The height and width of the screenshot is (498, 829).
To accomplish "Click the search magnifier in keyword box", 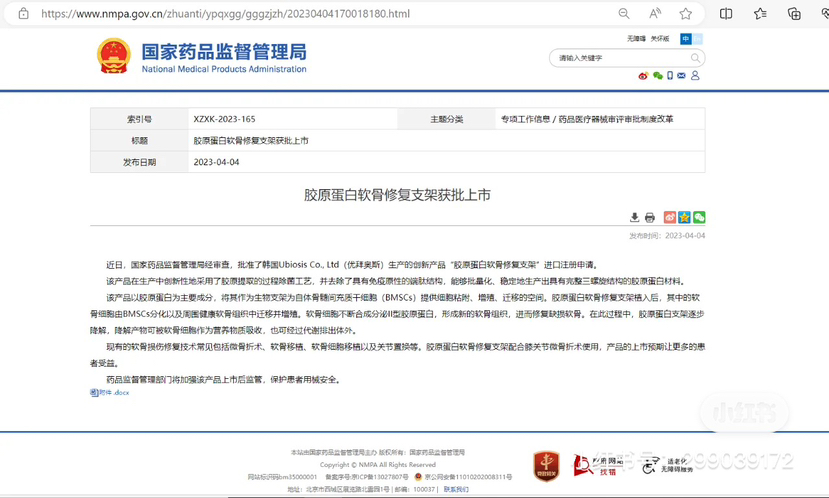I will tap(695, 58).
